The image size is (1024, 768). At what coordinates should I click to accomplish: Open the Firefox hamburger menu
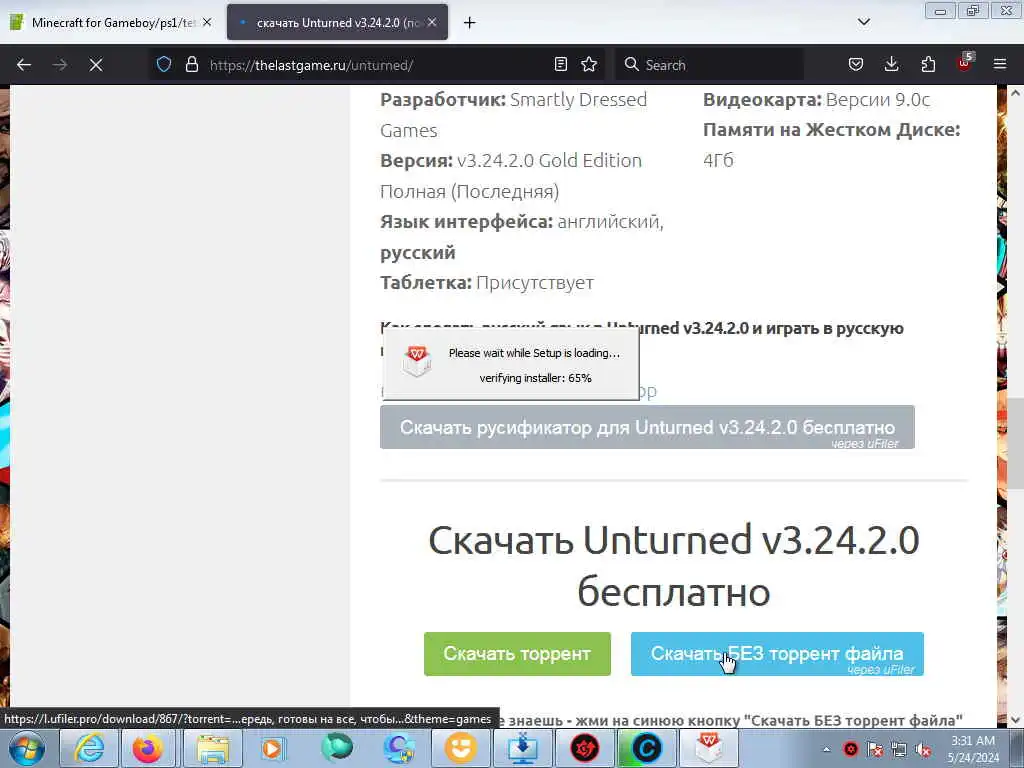click(x=1000, y=64)
